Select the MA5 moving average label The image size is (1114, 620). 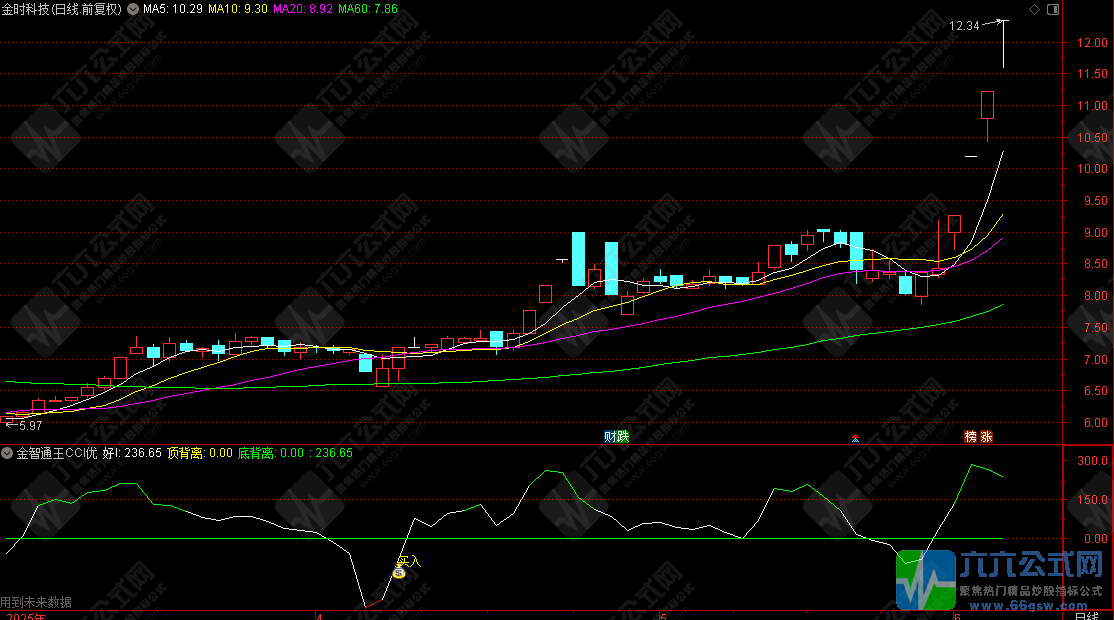[173, 9]
